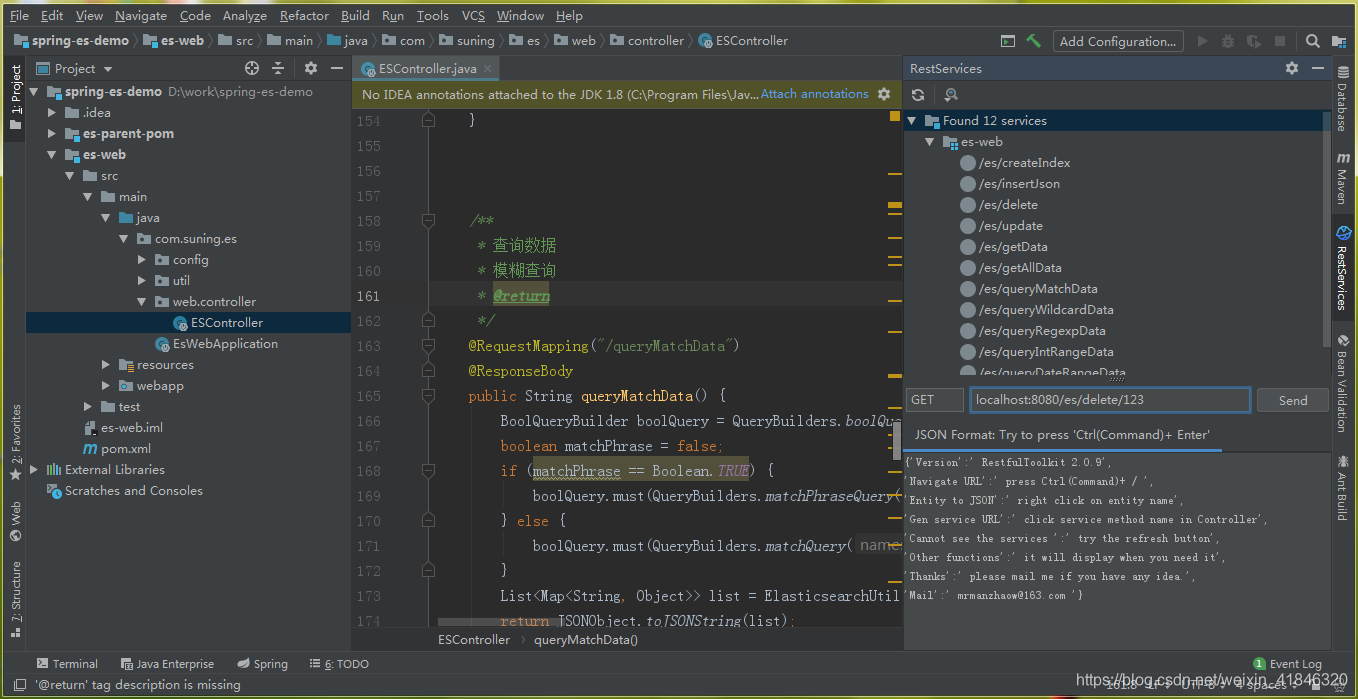1358x699 pixels.
Task: Click the collapse all icon in Project panel
Action: pyautogui.click(x=278, y=68)
